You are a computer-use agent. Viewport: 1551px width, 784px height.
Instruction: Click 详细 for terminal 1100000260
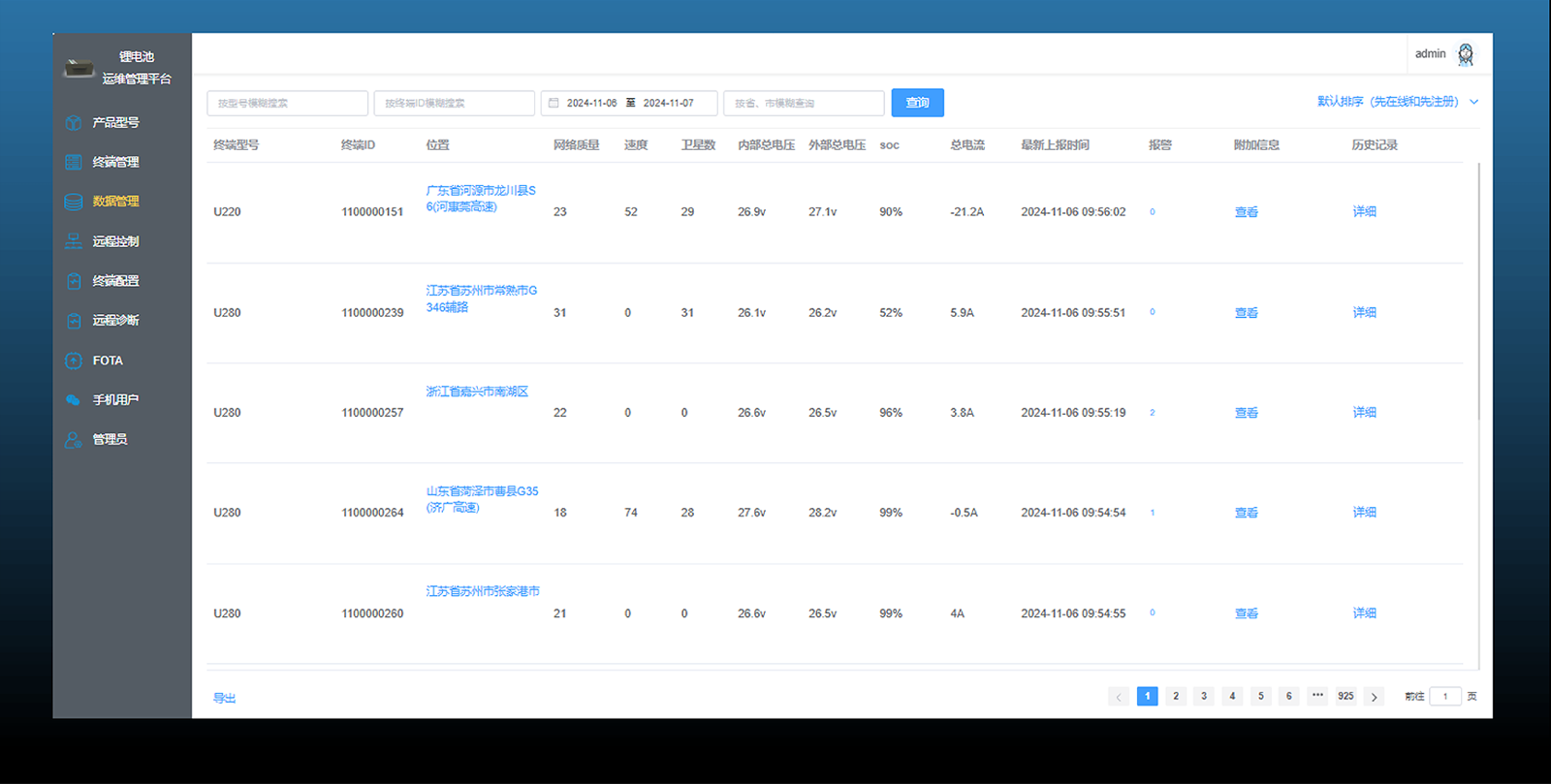pos(1364,612)
